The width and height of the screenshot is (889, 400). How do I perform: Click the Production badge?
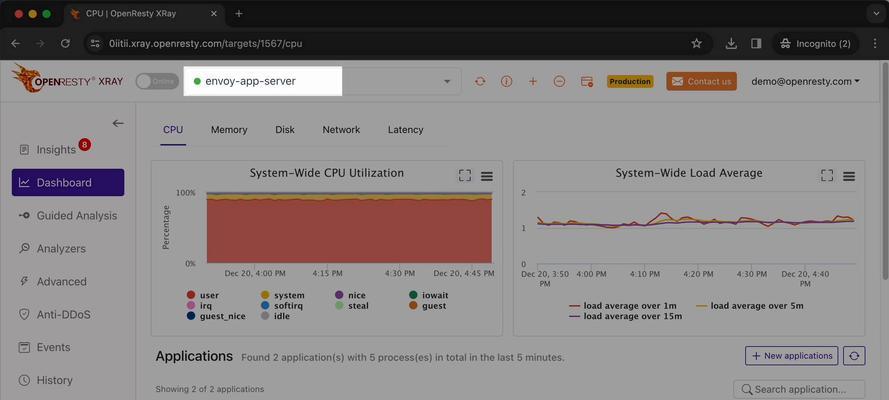[x=630, y=82]
